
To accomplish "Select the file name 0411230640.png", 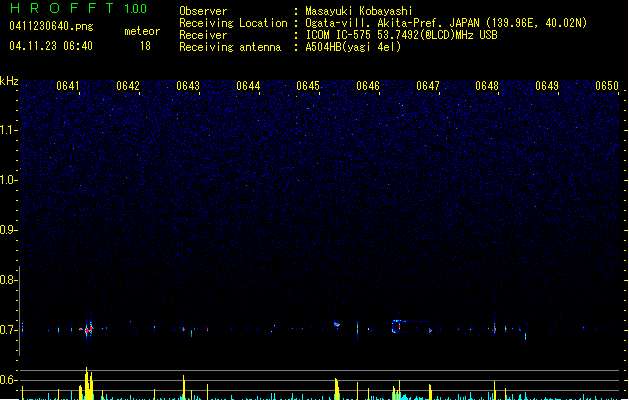I will 51,26.
